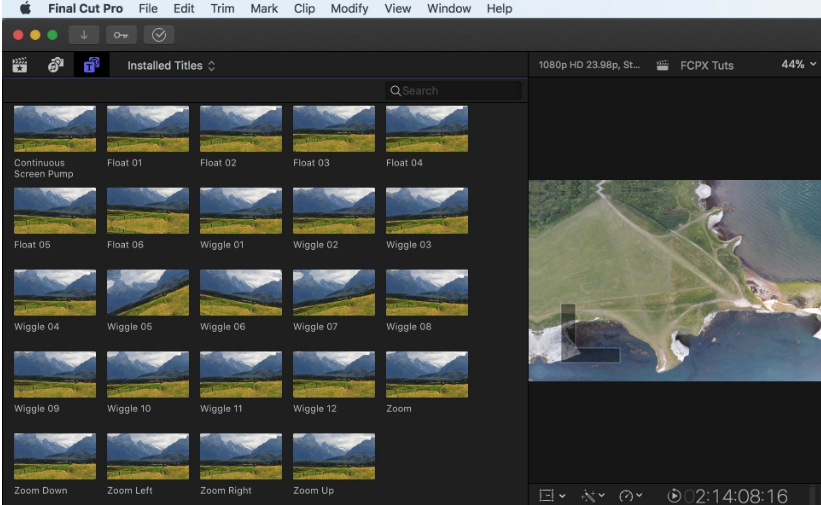Select the Continuous Screen Pump thumbnail

pos(55,129)
